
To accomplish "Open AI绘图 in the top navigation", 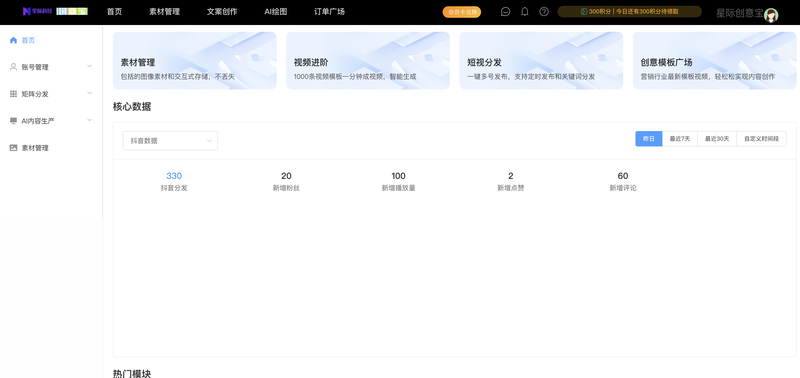I will pos(276,12).
